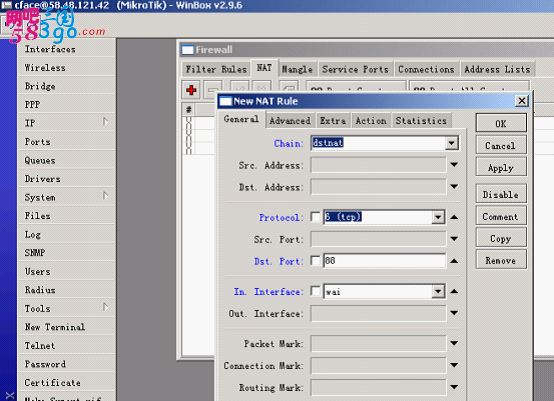Switch to the General tab
The width and height of the screenshot is (554, 401).
click(241, 119)
